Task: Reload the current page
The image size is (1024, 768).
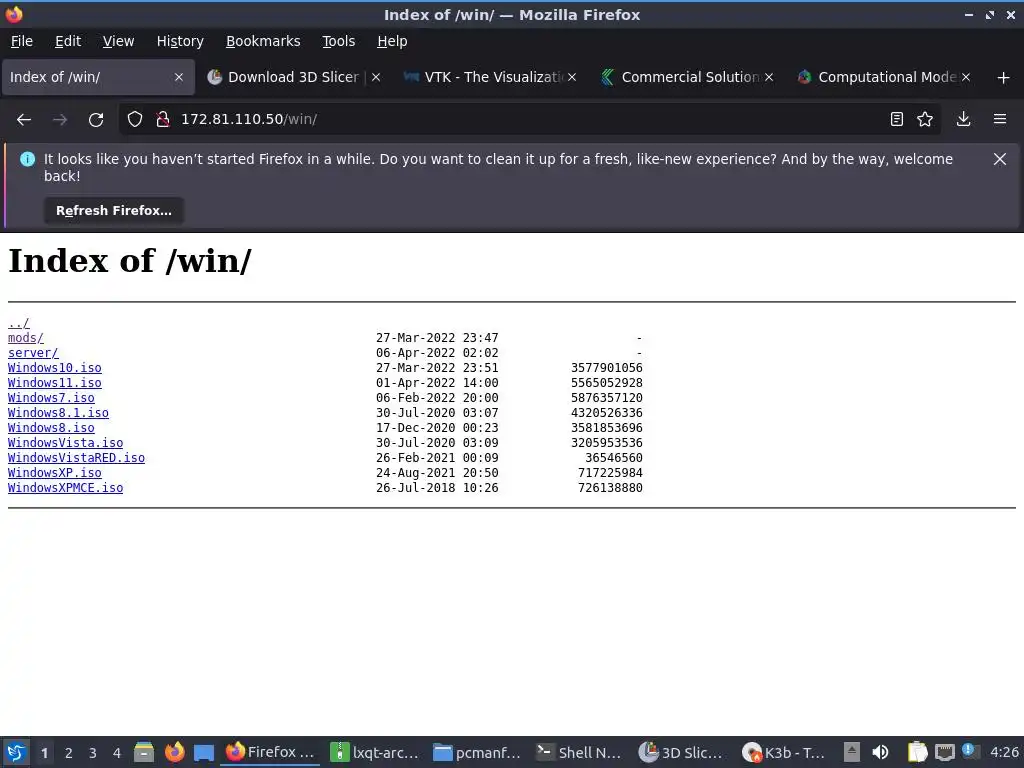Action: pyautogui.click(x=96, y=120)
